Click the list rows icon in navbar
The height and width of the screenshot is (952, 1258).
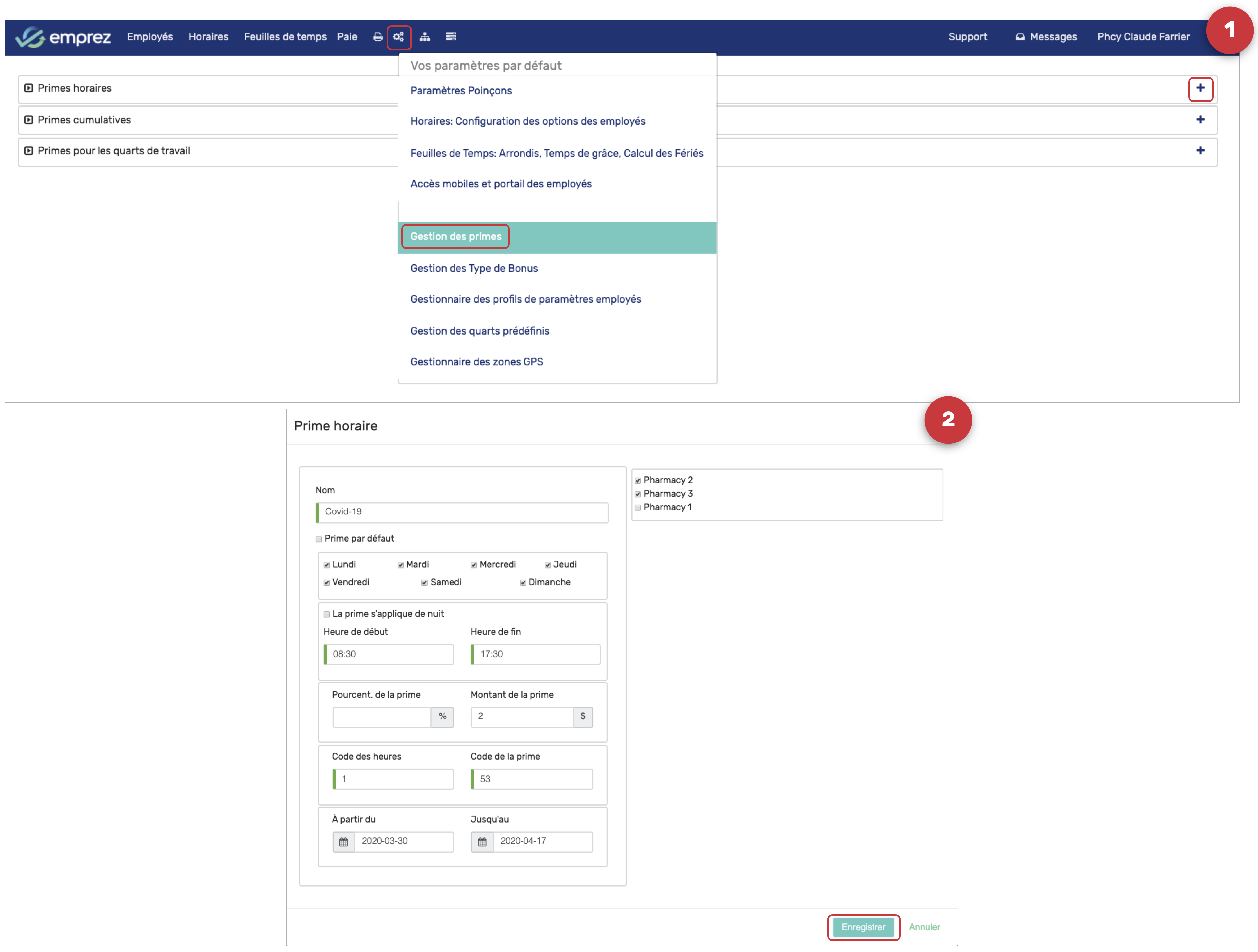pyautogui.click(x=451, y=37)
